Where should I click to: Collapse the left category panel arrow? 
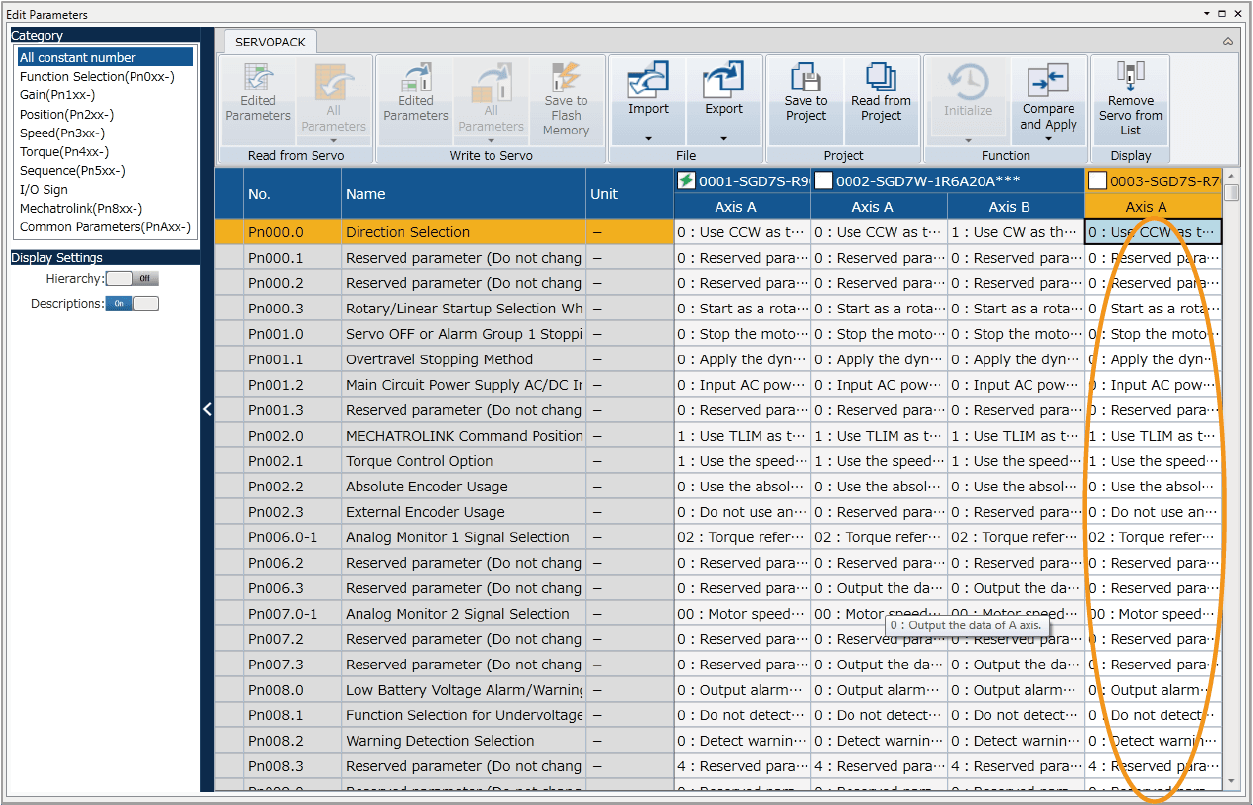(207, 409)
